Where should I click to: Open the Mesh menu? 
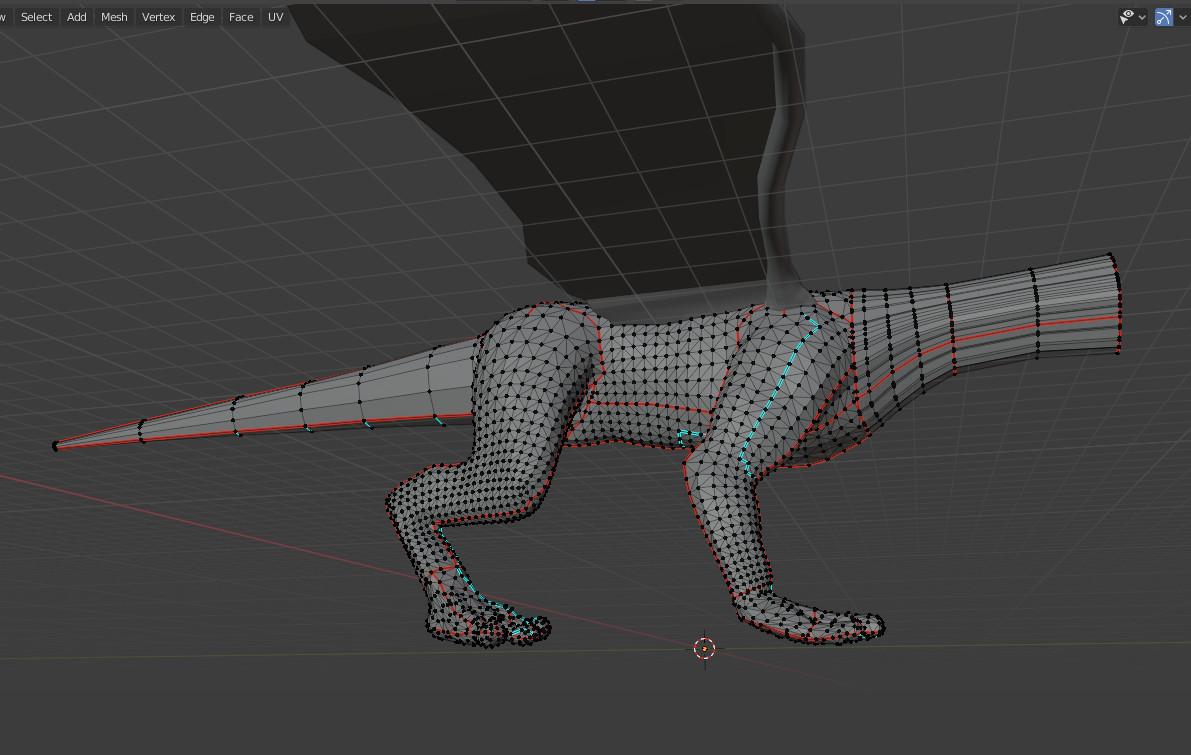coord(114,17)
